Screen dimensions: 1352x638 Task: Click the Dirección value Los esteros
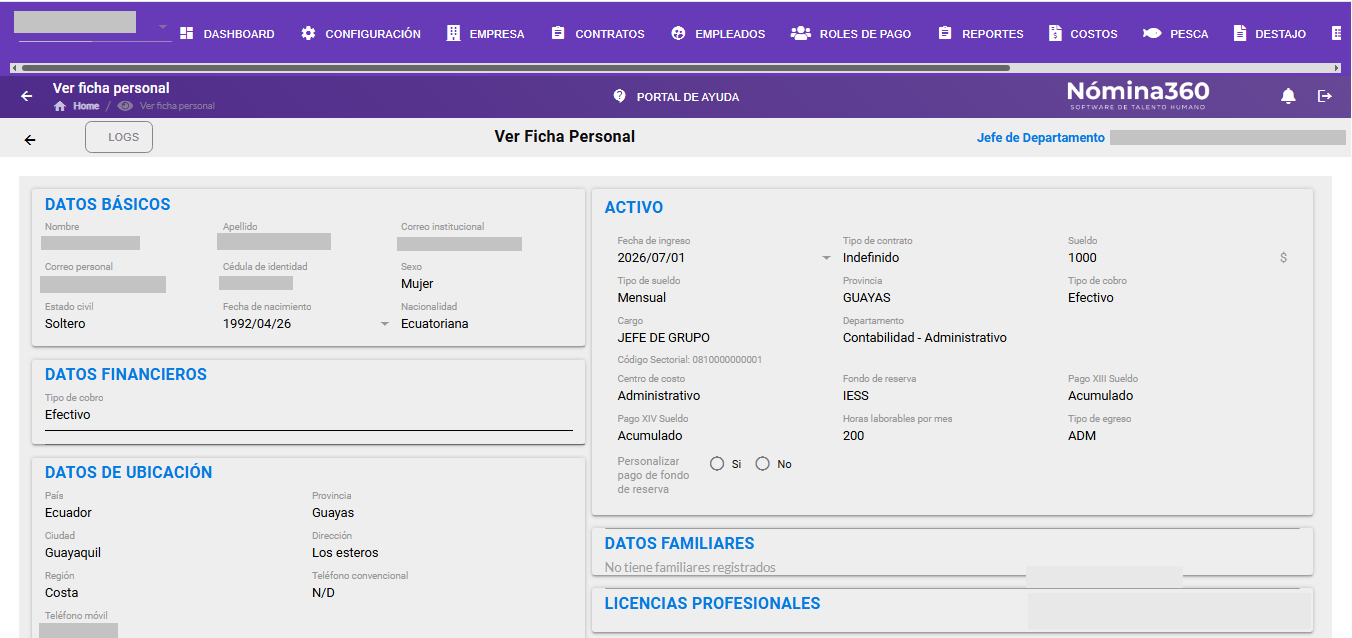click(x=345, y=553)
